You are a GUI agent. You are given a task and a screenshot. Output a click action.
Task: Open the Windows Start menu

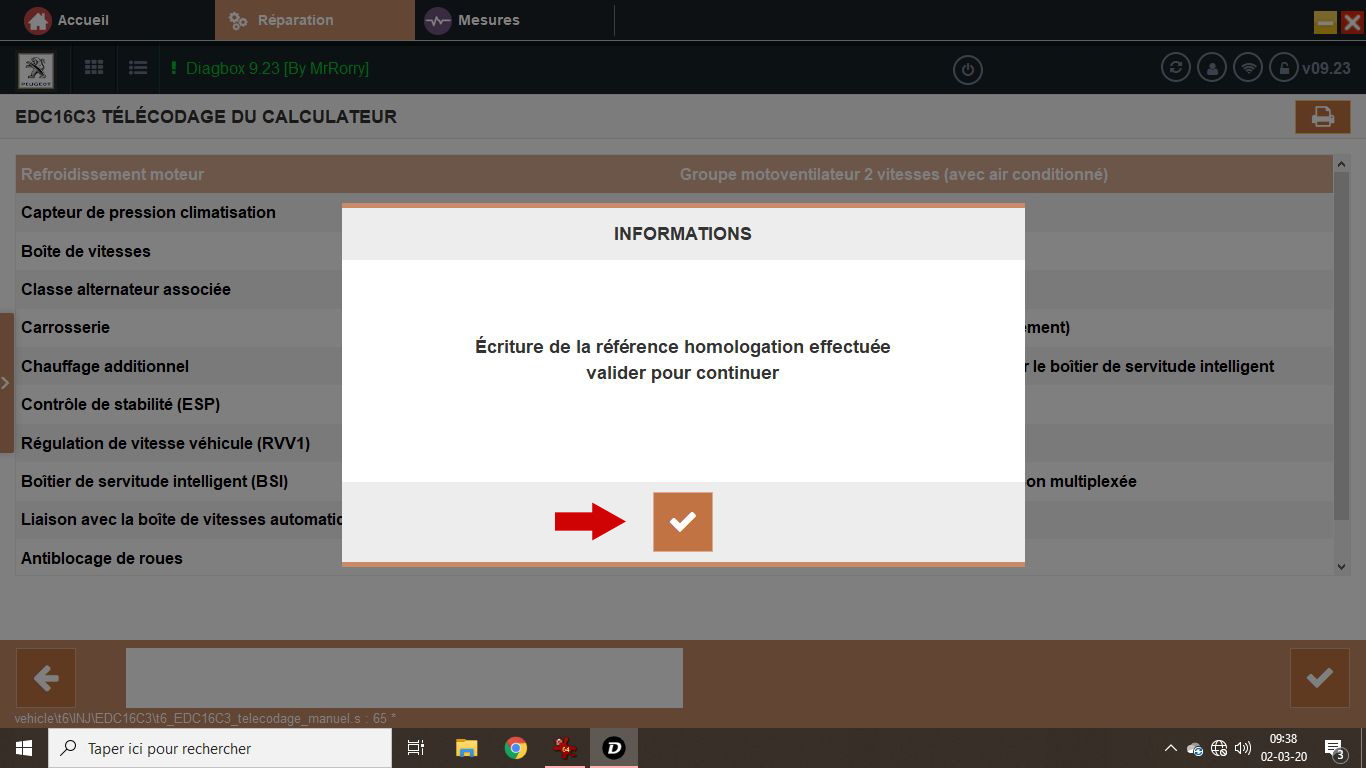point(24,748)
